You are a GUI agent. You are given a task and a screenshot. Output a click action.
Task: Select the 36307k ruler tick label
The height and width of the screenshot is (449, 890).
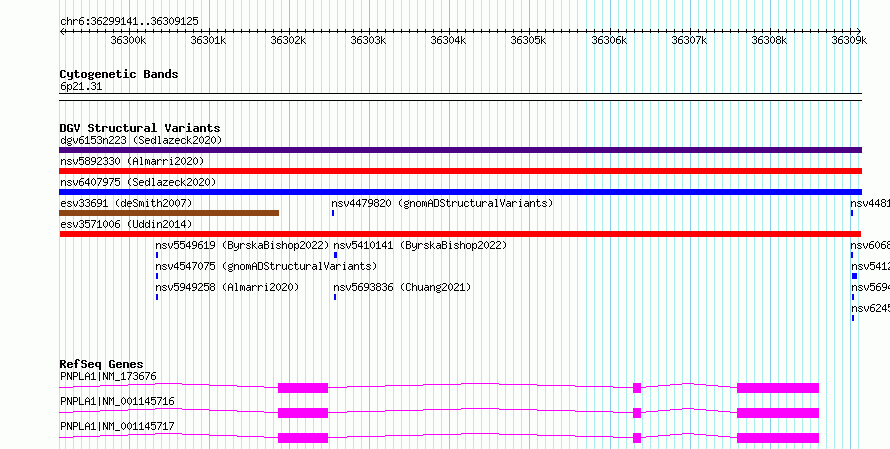tap(689, 40)
